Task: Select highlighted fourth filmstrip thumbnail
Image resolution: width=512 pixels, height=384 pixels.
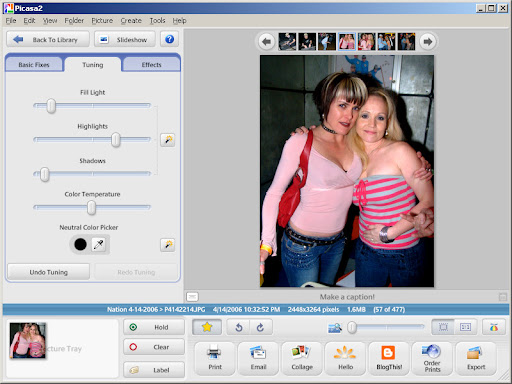Action: pos(347,42)
